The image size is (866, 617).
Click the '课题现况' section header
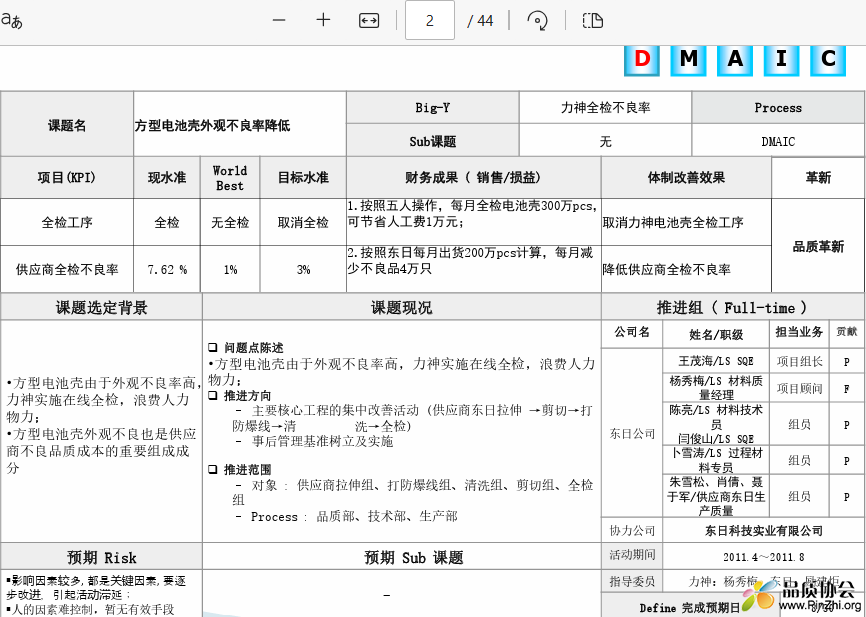(402, 308)
